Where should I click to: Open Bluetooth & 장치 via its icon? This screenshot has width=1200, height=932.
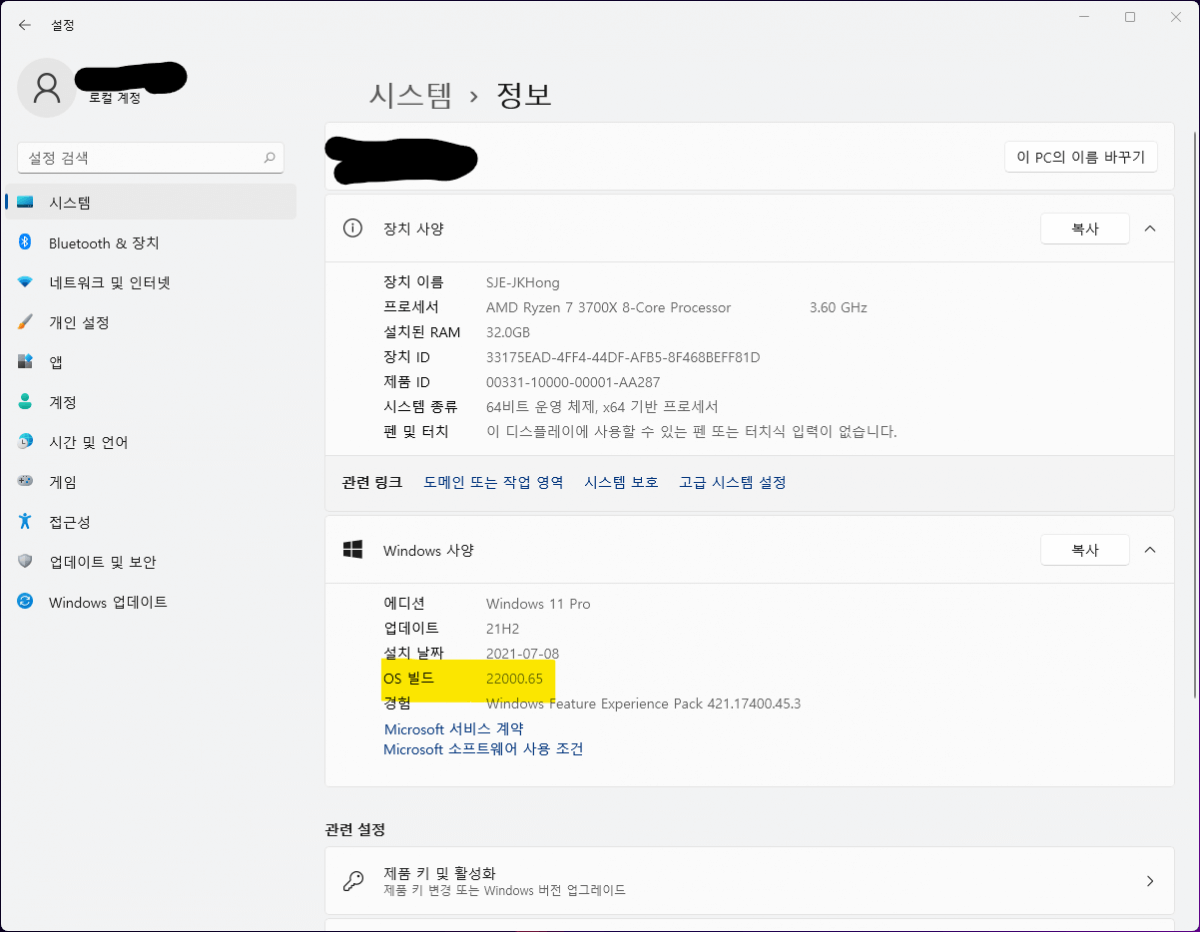[x=26, y=243]
